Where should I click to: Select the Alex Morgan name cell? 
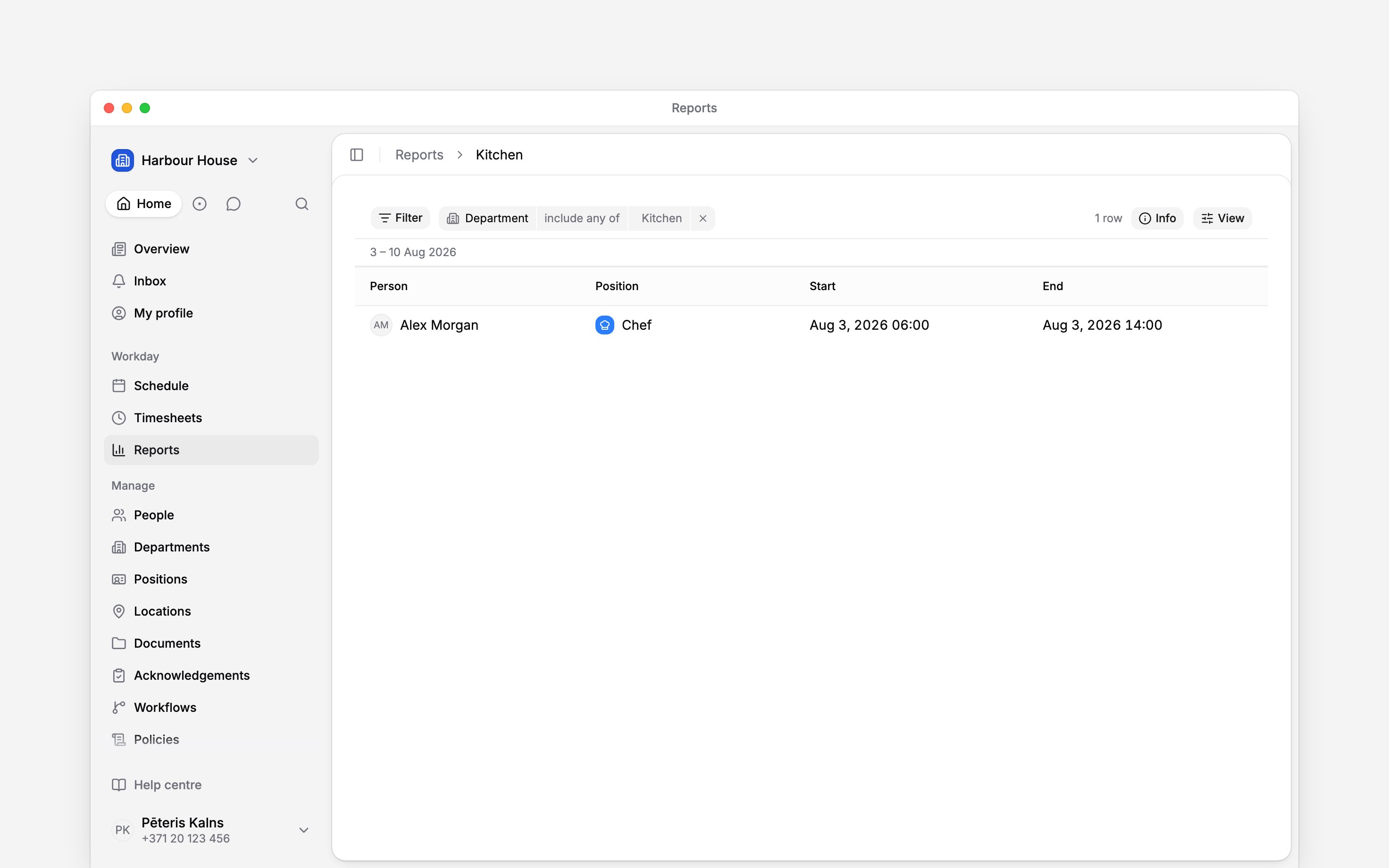[439, 325]
